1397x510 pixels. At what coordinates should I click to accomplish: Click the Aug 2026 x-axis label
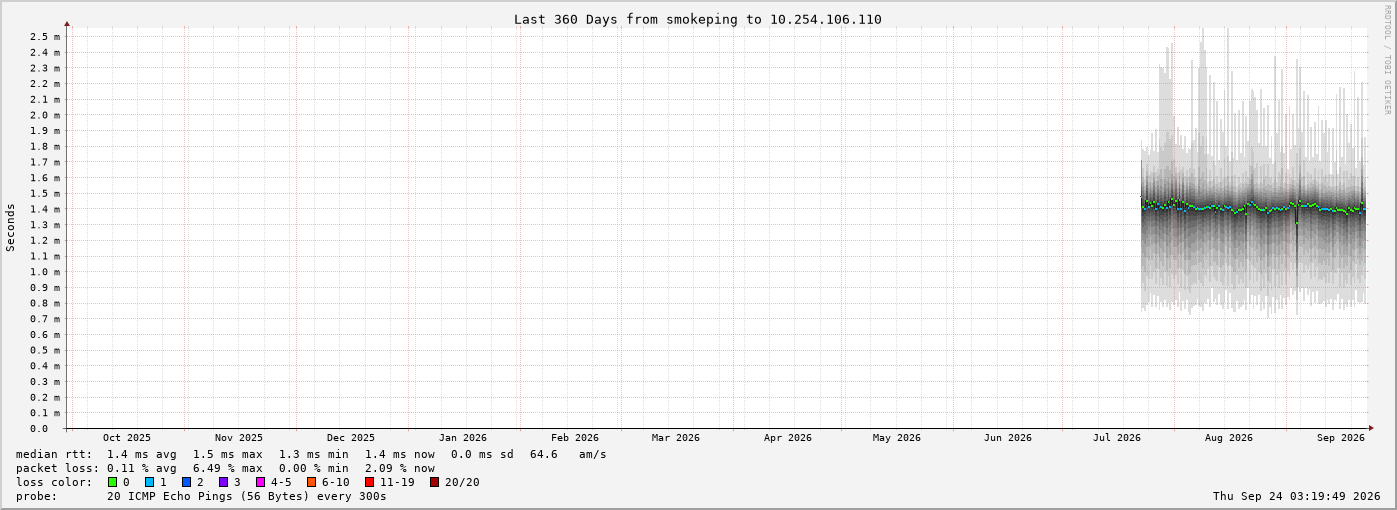(1229, 438)
